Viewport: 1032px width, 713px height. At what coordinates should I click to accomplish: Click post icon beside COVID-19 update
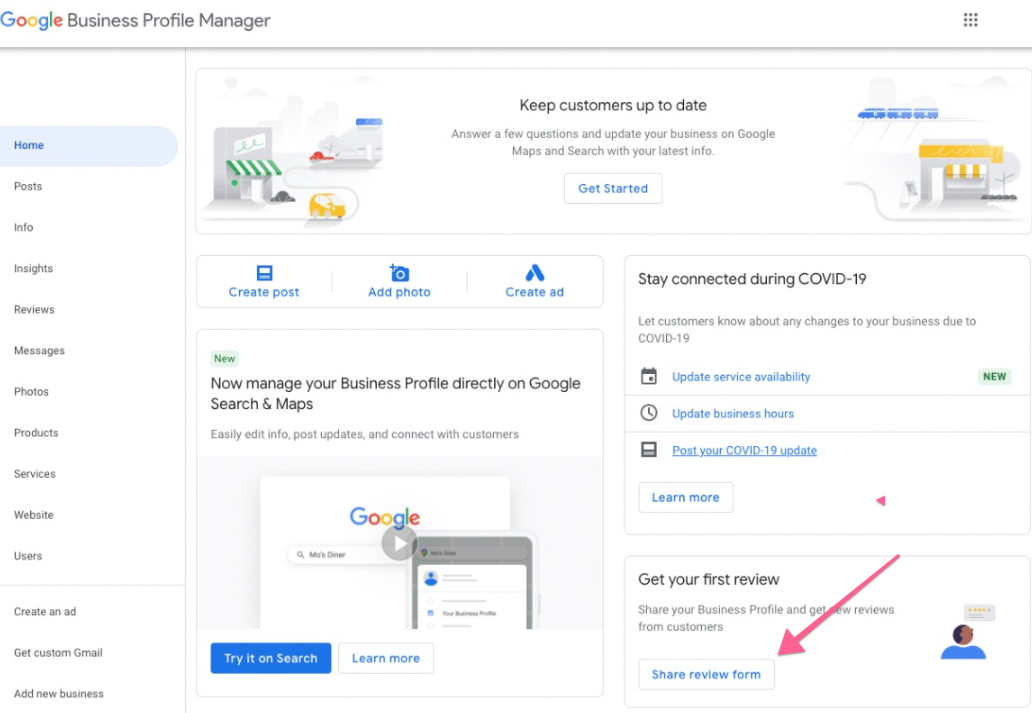pyautogui.click(x=649, y=450)
